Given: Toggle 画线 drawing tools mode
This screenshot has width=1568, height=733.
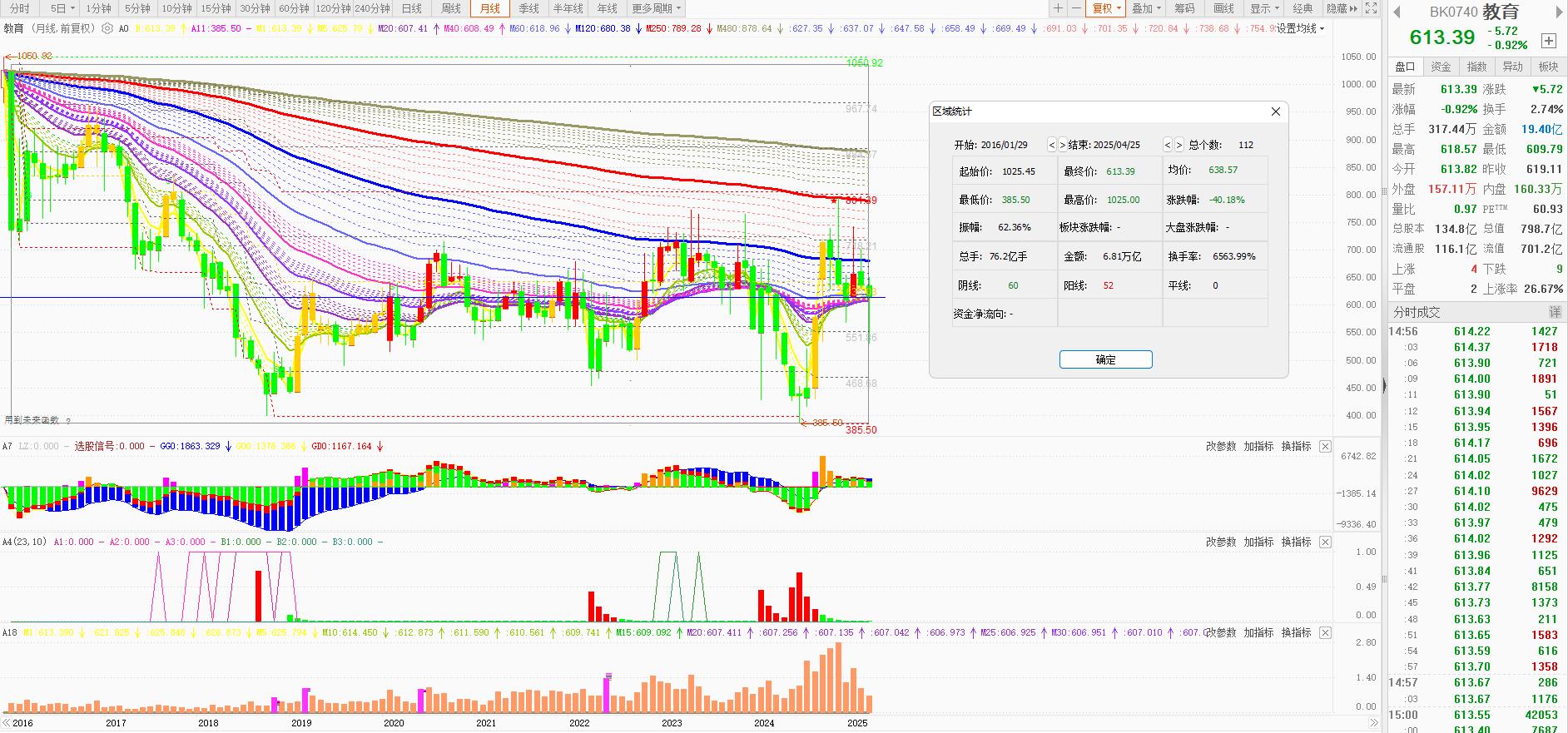Looking at the screenshot, I should coord(1223,8).
